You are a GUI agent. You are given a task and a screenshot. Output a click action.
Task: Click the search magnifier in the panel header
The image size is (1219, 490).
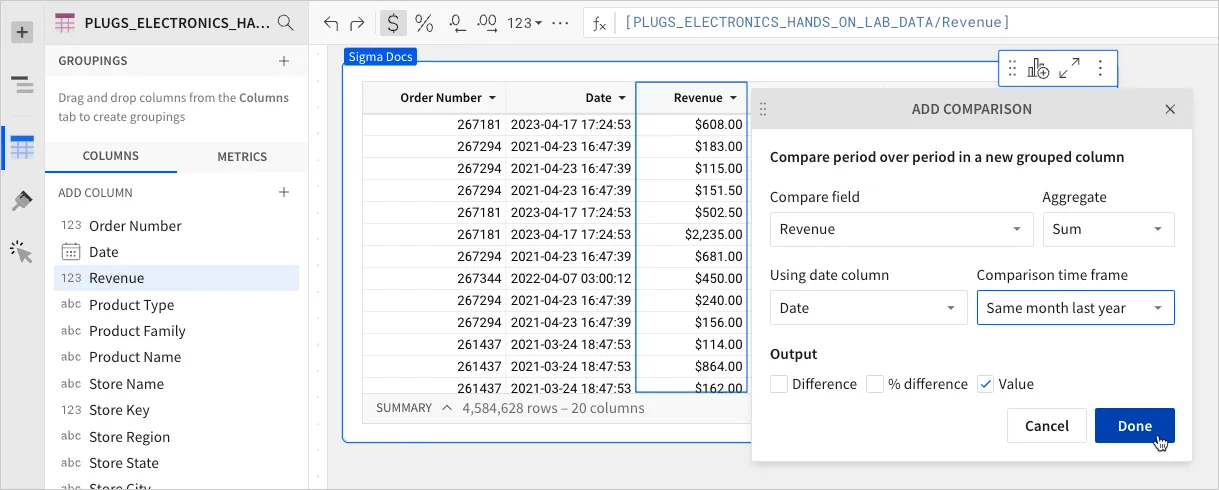pos(285,22)
